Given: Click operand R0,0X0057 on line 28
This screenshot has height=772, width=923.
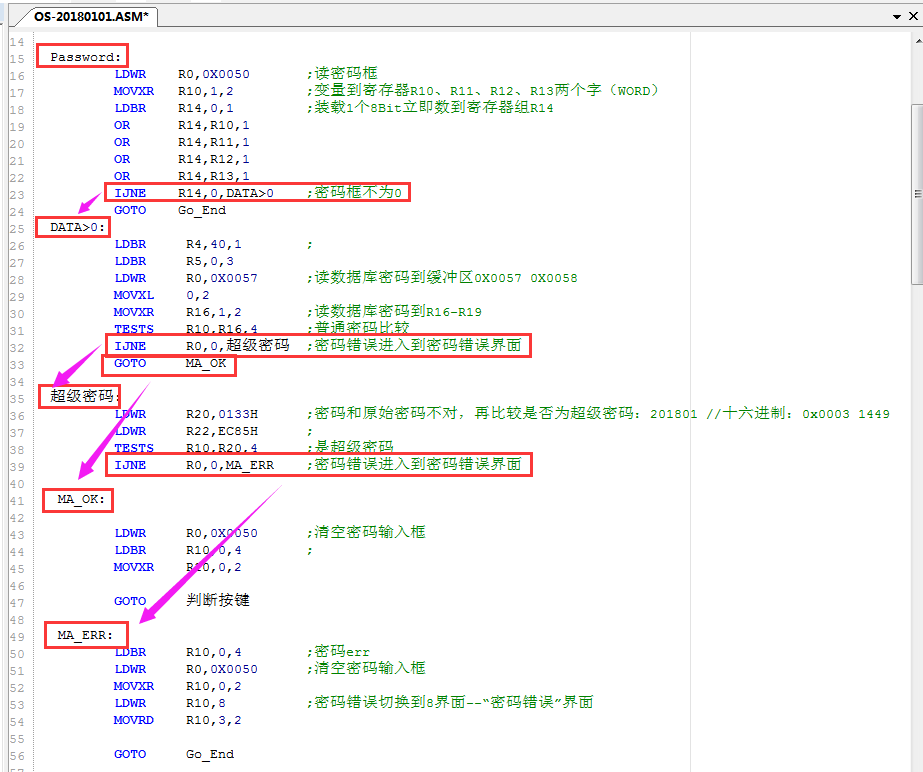Looking at the screenshot, I should point(221,278).
